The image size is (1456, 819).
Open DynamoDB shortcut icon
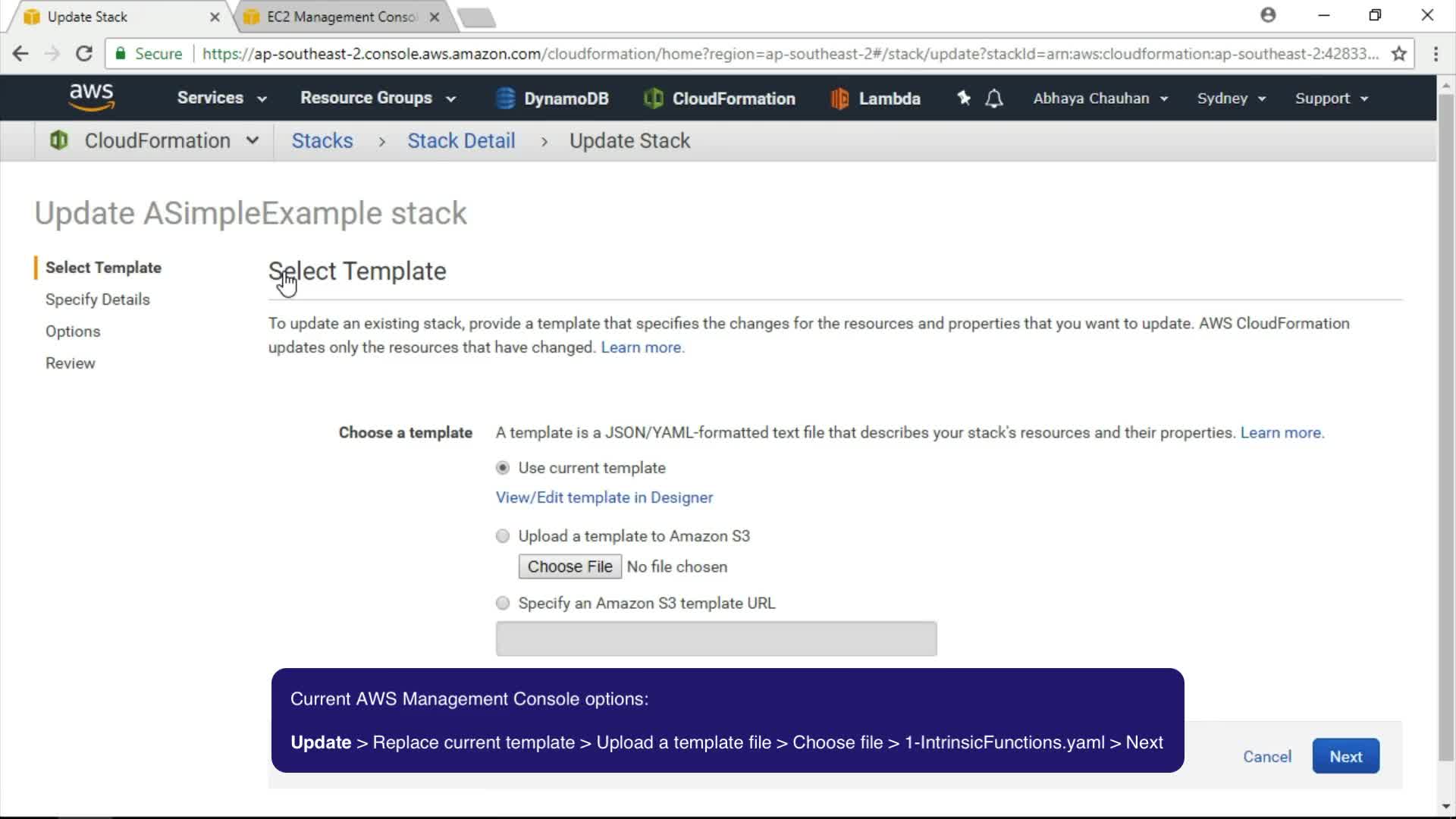505,99
